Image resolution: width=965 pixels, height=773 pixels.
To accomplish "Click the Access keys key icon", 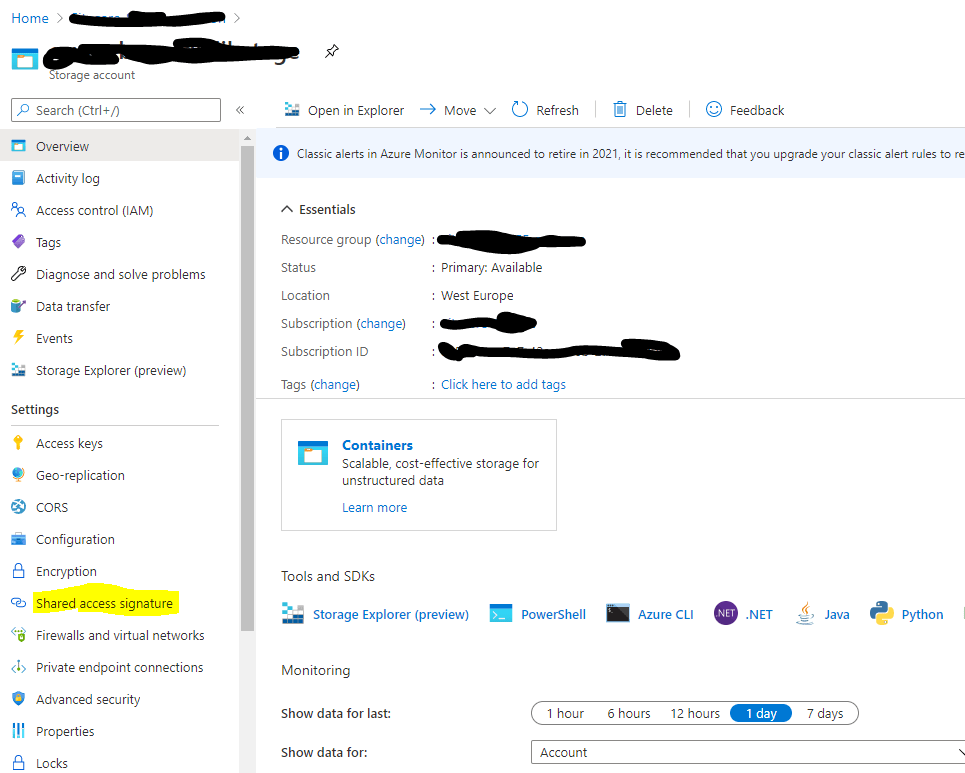I will point(18,443).
